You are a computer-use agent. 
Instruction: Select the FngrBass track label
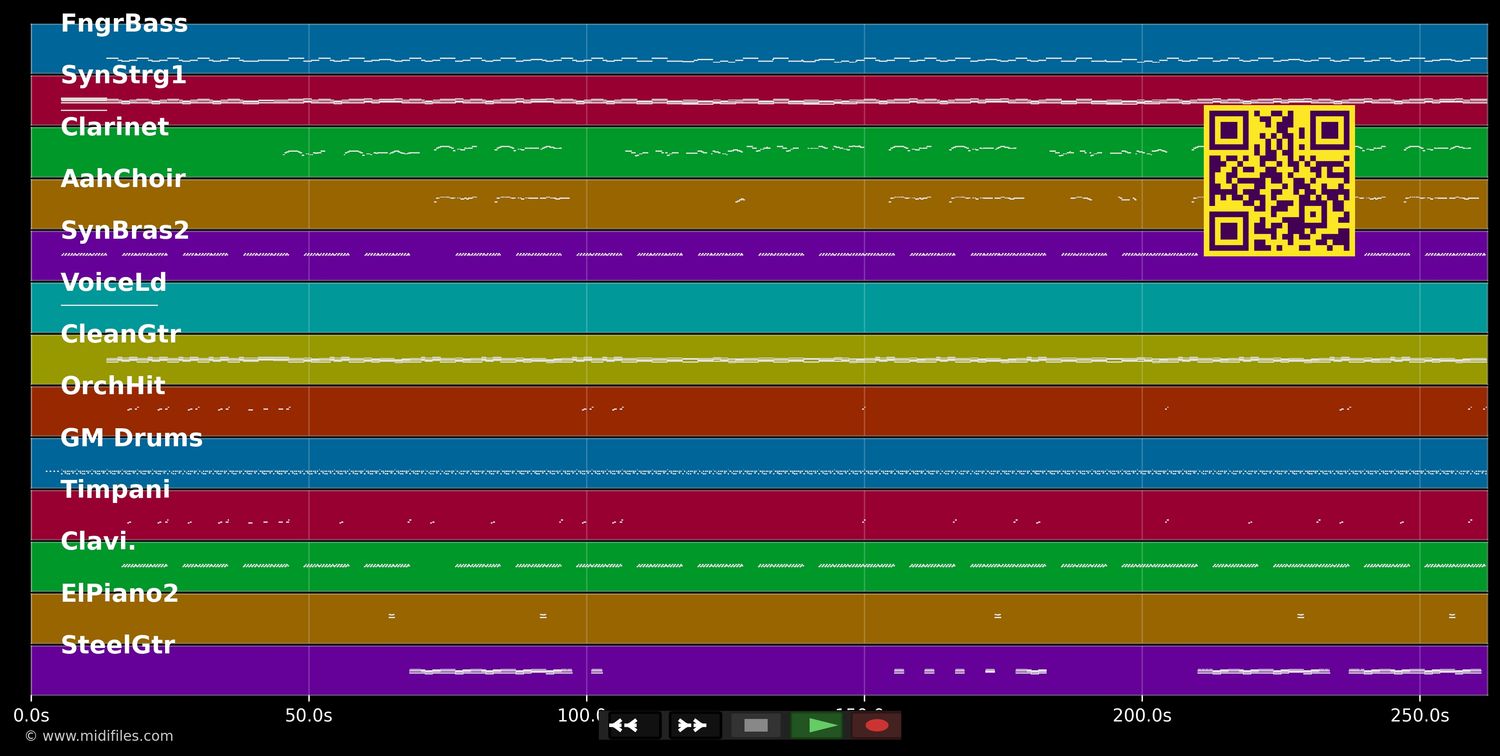click(x=124, y=24)
